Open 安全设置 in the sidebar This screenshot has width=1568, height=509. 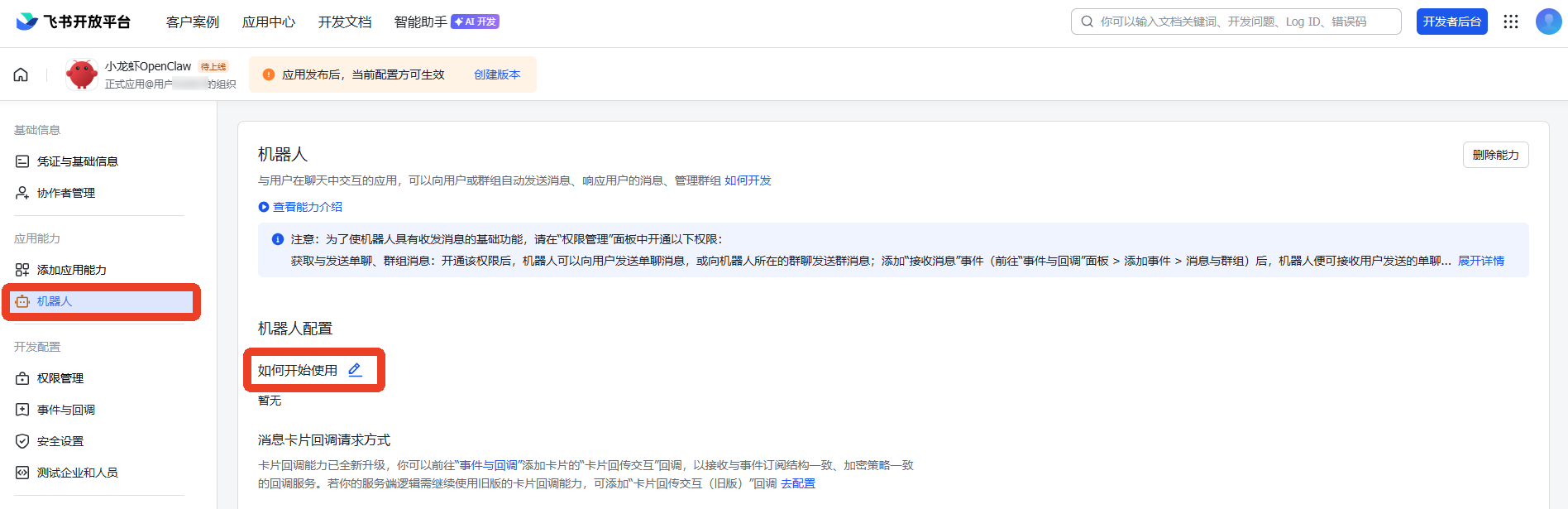click(x=60, y=441)
